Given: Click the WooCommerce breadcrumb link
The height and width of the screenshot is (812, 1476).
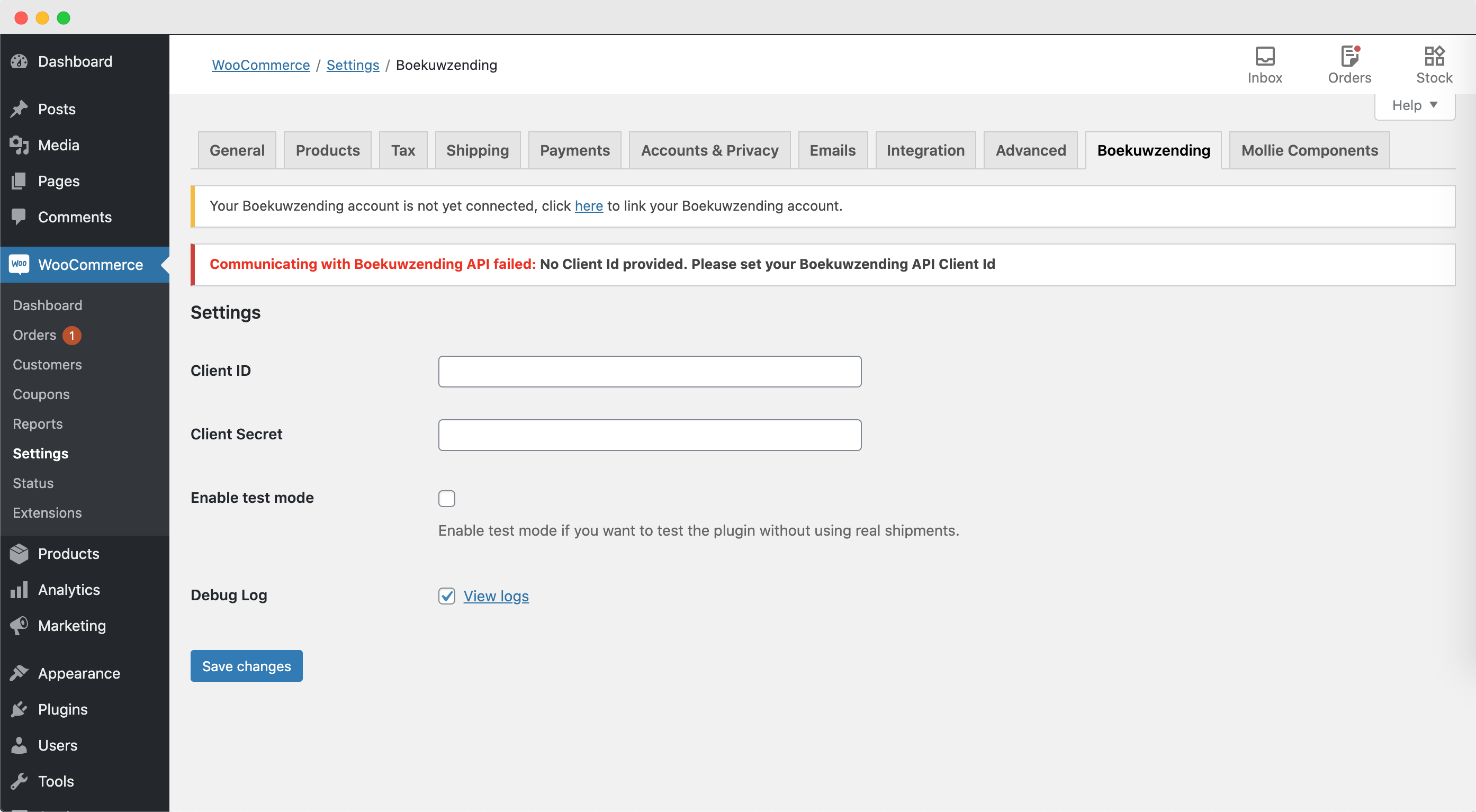Looking at the screenshot, I should 260,65.
